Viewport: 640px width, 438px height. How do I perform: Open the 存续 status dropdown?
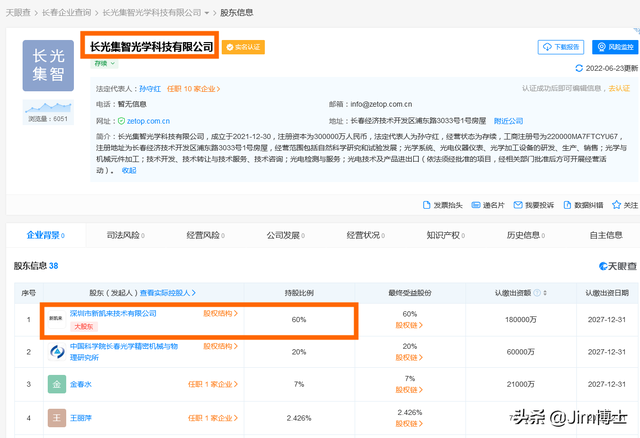click(x=104, y=64)
